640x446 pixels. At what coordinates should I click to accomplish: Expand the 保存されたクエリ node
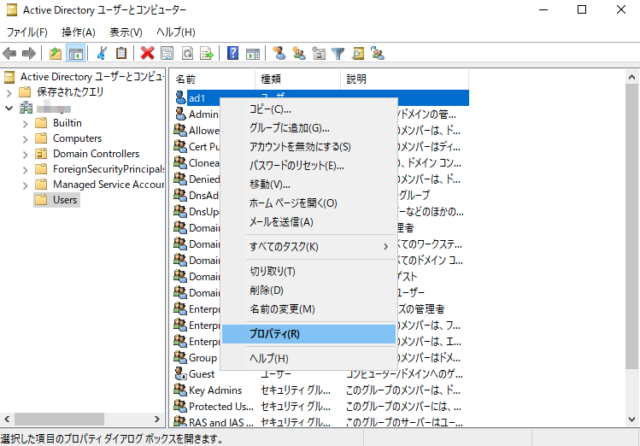[9, 93]
